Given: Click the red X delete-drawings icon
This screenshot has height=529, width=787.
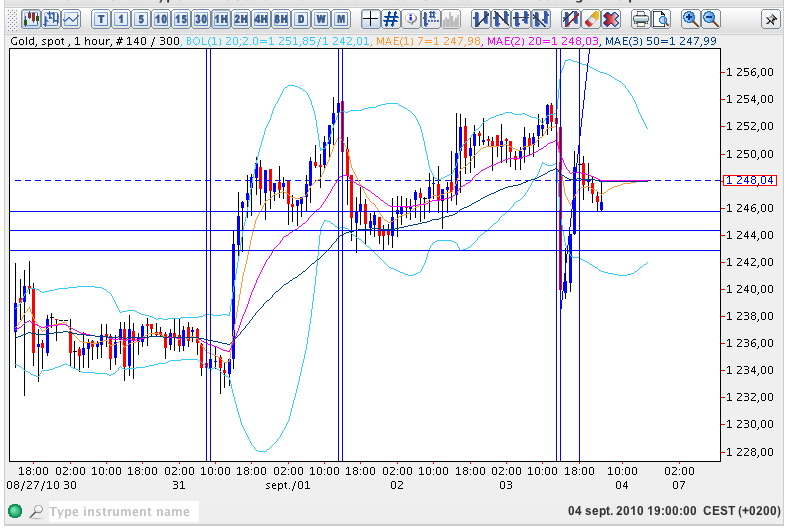Looking at the screenshot, I should coord(610,19).
